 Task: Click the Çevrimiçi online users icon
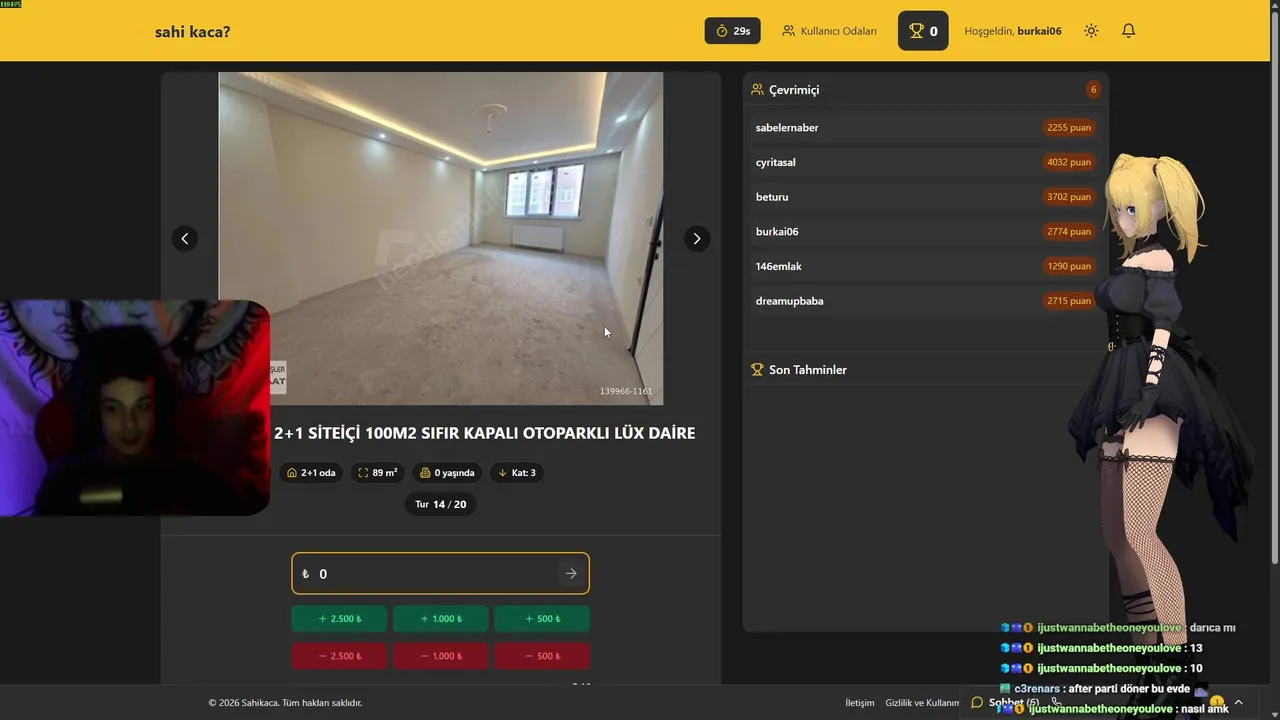(757, 90)
